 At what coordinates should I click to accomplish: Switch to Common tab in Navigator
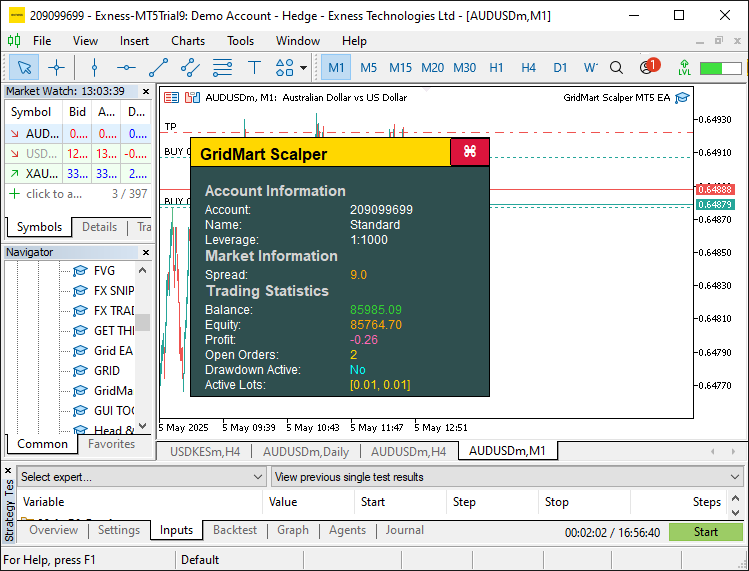pos(43,444)
